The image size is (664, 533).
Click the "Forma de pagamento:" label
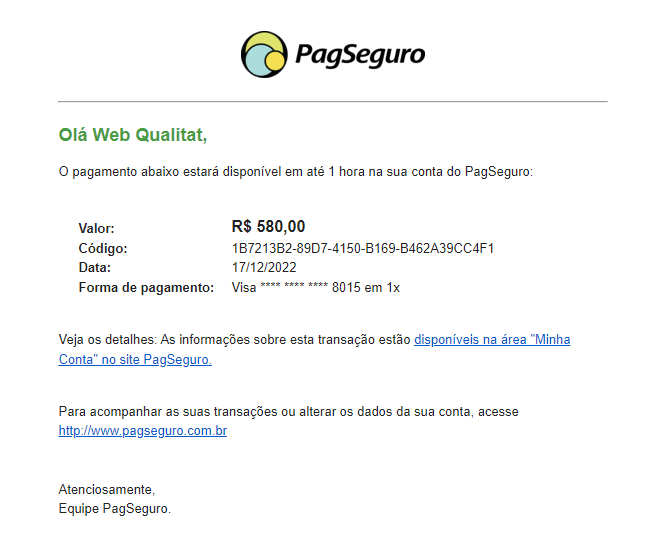pyautogui.click(x=146, y=288)
